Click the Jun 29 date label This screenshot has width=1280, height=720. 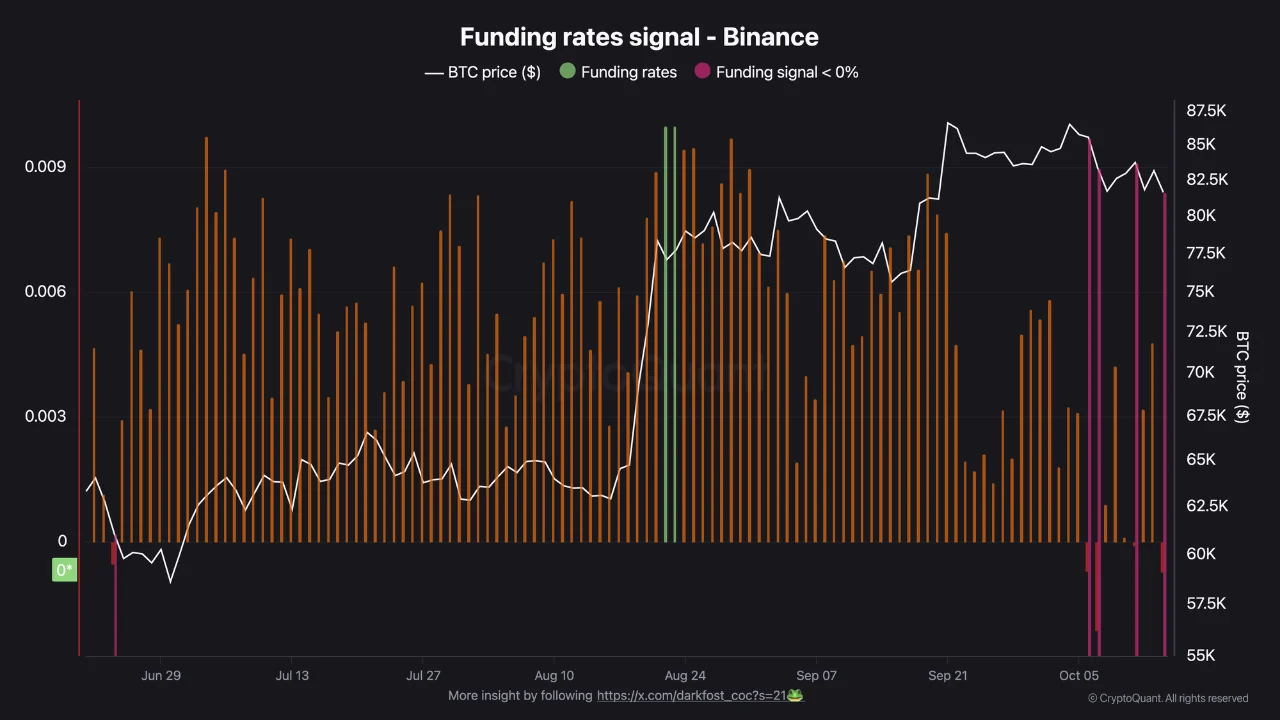pos(161,676)
